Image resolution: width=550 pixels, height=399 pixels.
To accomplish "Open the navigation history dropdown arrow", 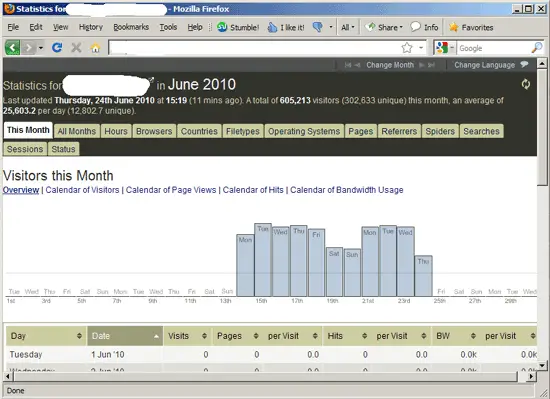I will click(41, 47).
